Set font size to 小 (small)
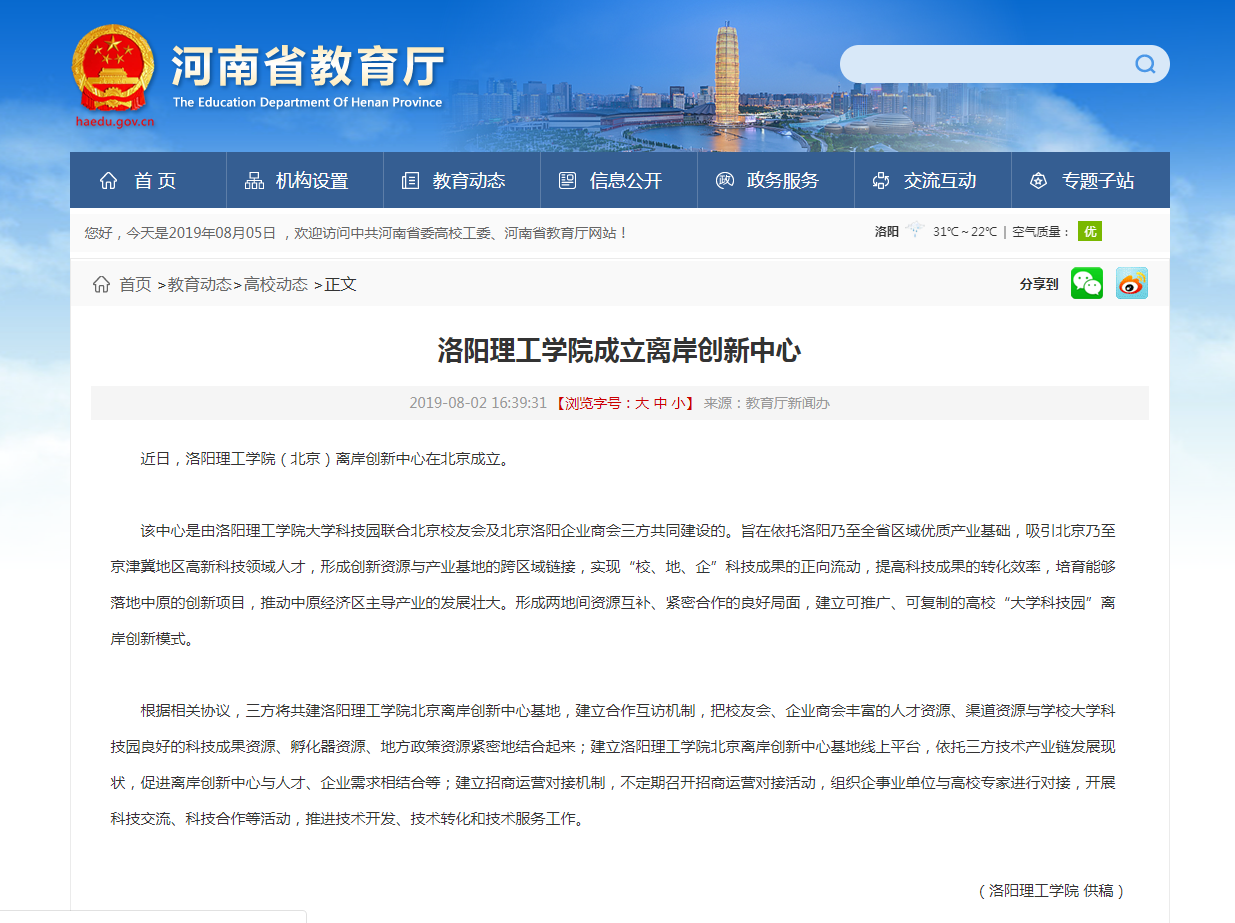This screenshot has width=1235, height=923. click(x=678, y=404)
